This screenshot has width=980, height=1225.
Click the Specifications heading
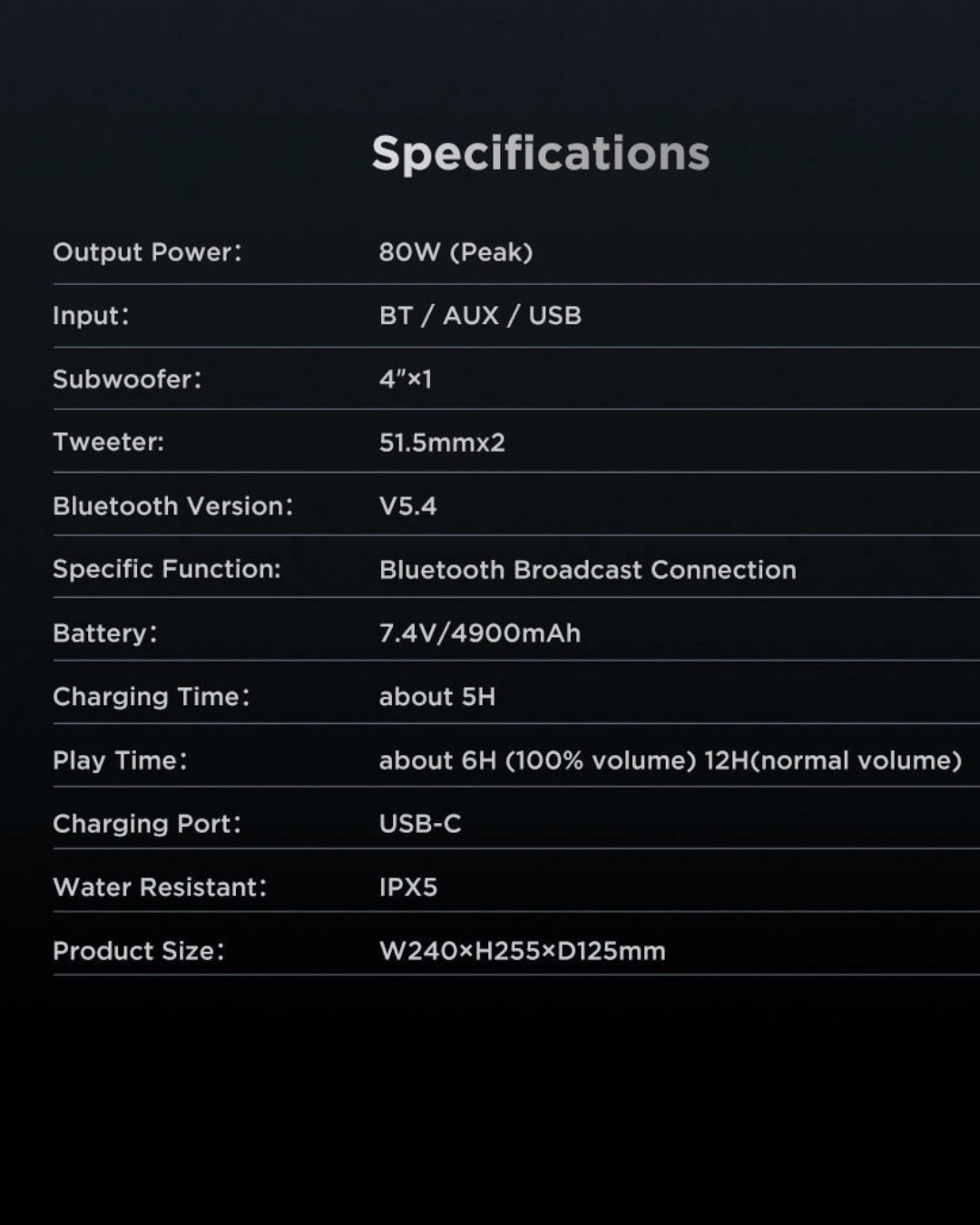coord(540,153)
